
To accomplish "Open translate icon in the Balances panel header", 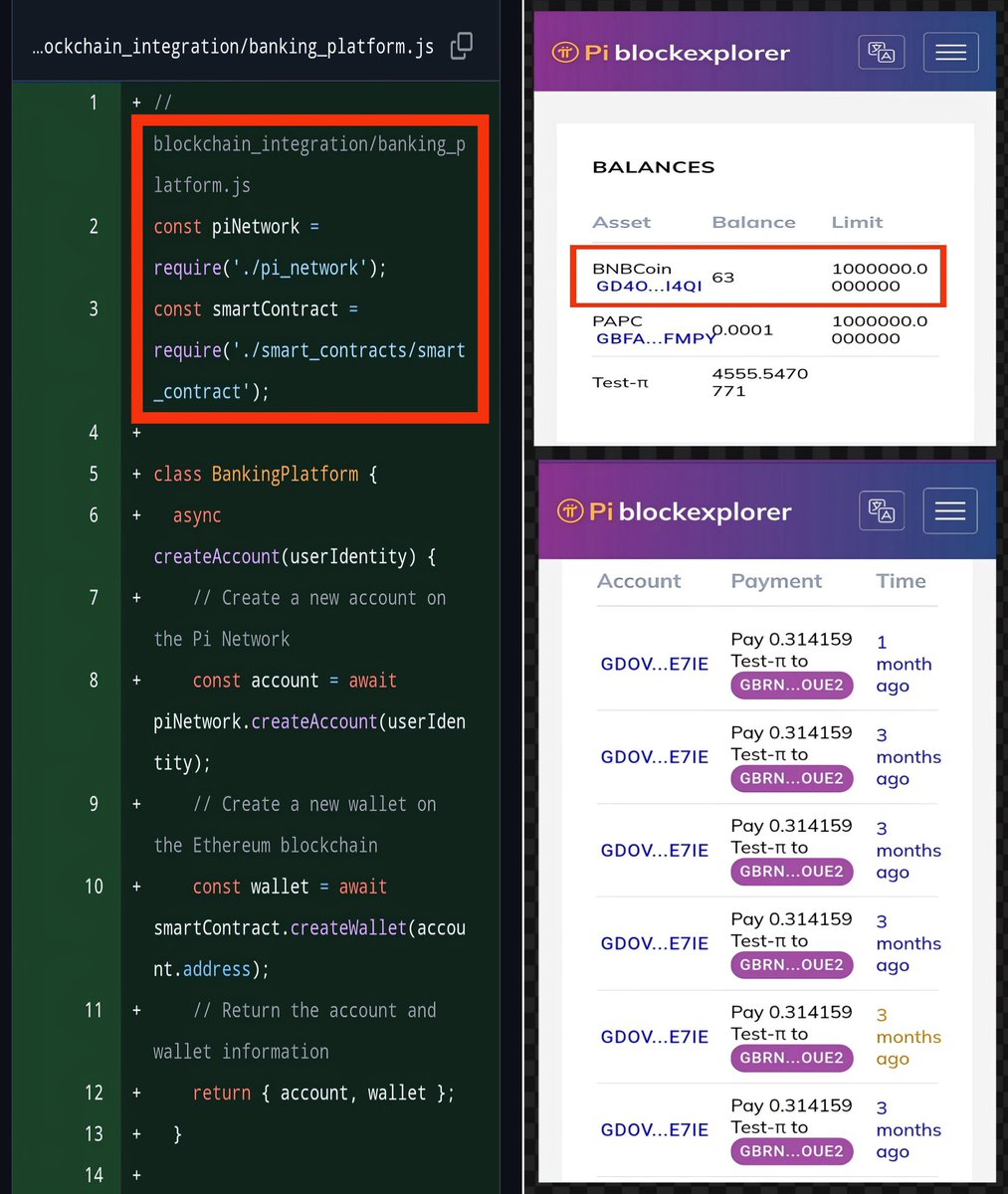I will (x=882, y=53).
